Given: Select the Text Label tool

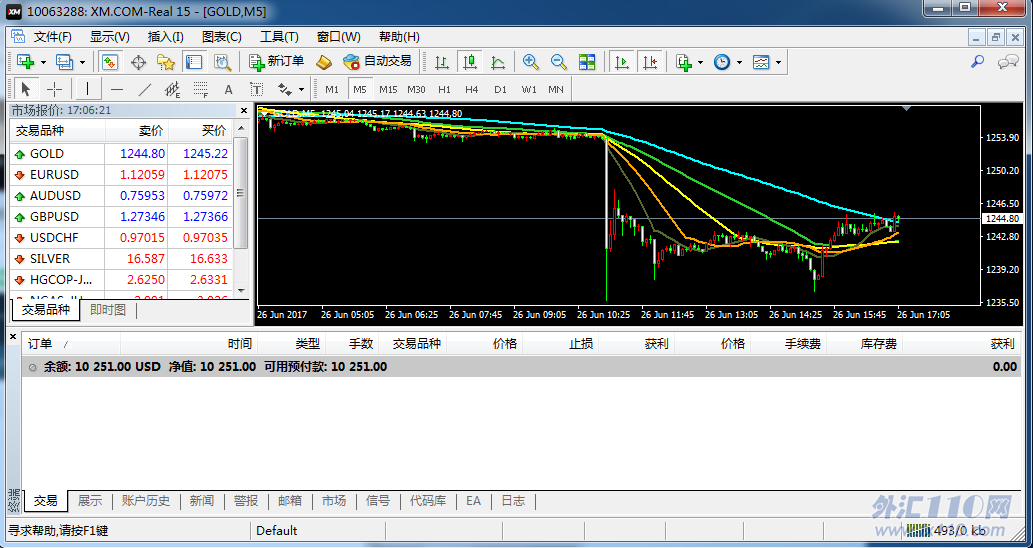Looking at the screenshot, I should click(x=256, y=89).
